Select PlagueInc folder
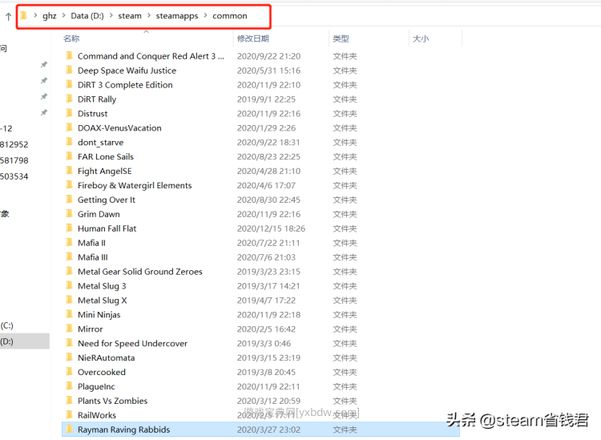The height and width of the screenshot is (440, 601). [96, 386]
